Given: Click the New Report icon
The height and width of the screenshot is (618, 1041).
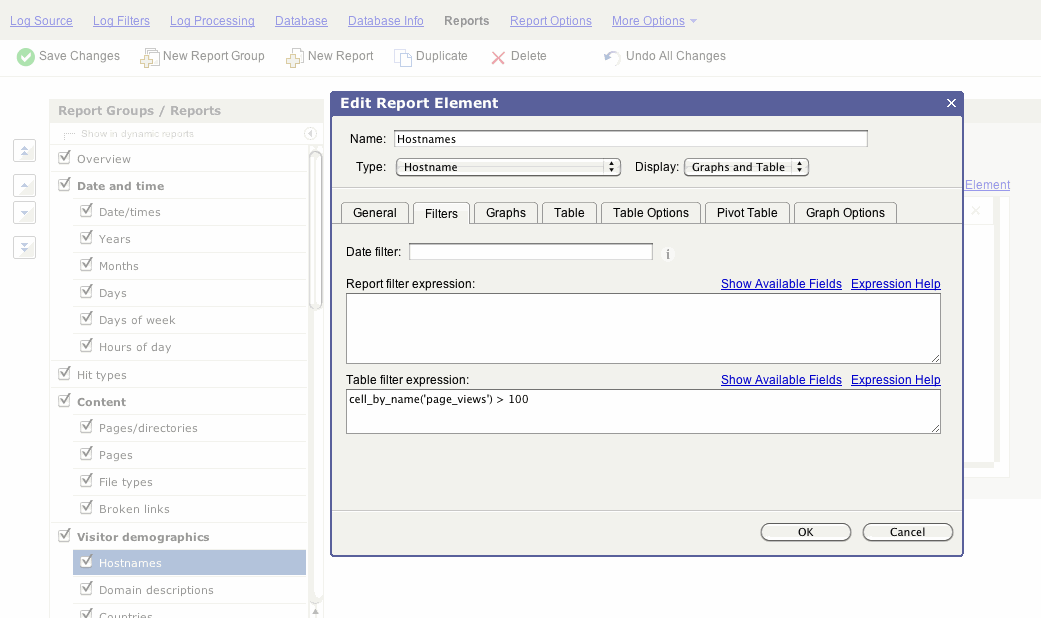Looking at the screenshot, I should point(295,57).
